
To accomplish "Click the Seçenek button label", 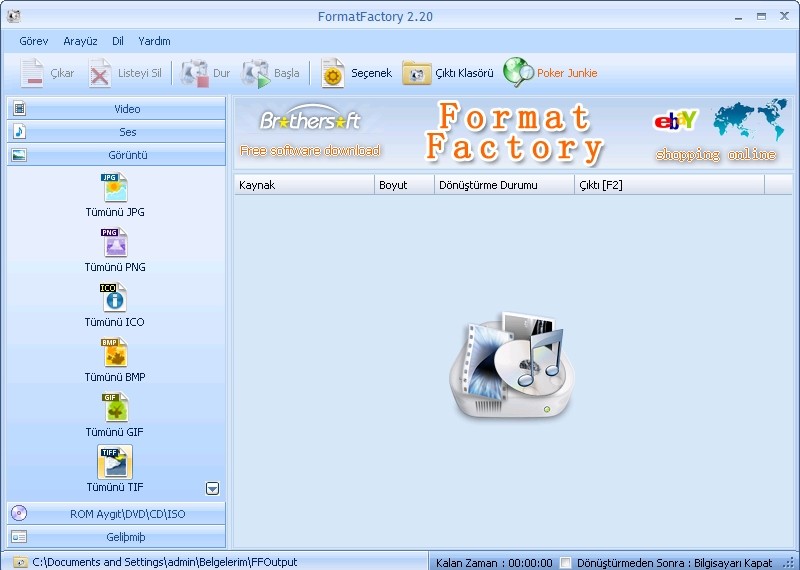I will [371, 73].
